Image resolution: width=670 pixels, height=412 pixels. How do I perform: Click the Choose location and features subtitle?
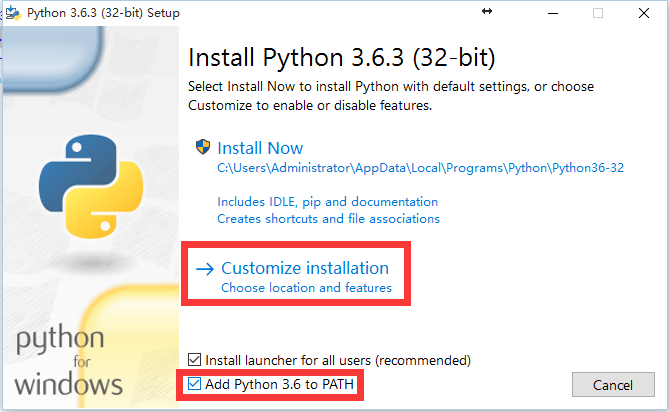306,288
